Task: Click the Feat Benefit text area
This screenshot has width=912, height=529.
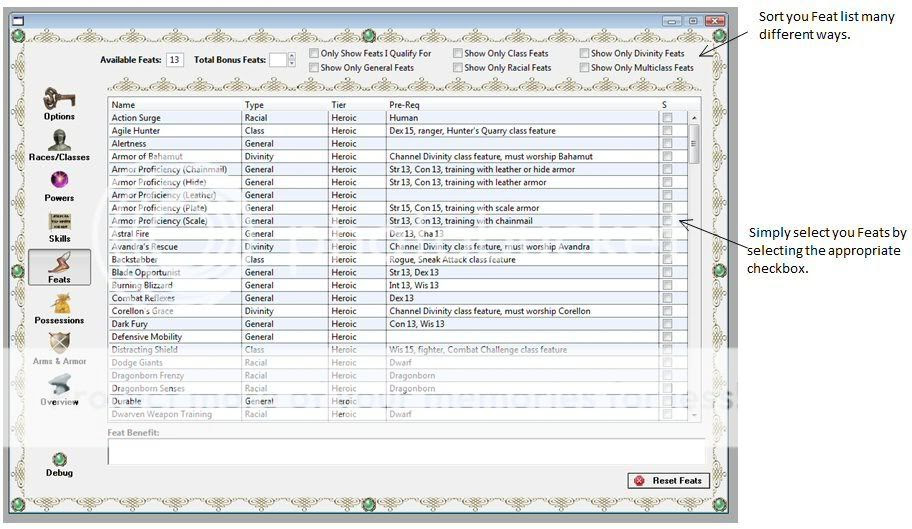Action: click(x=406, y=451)
